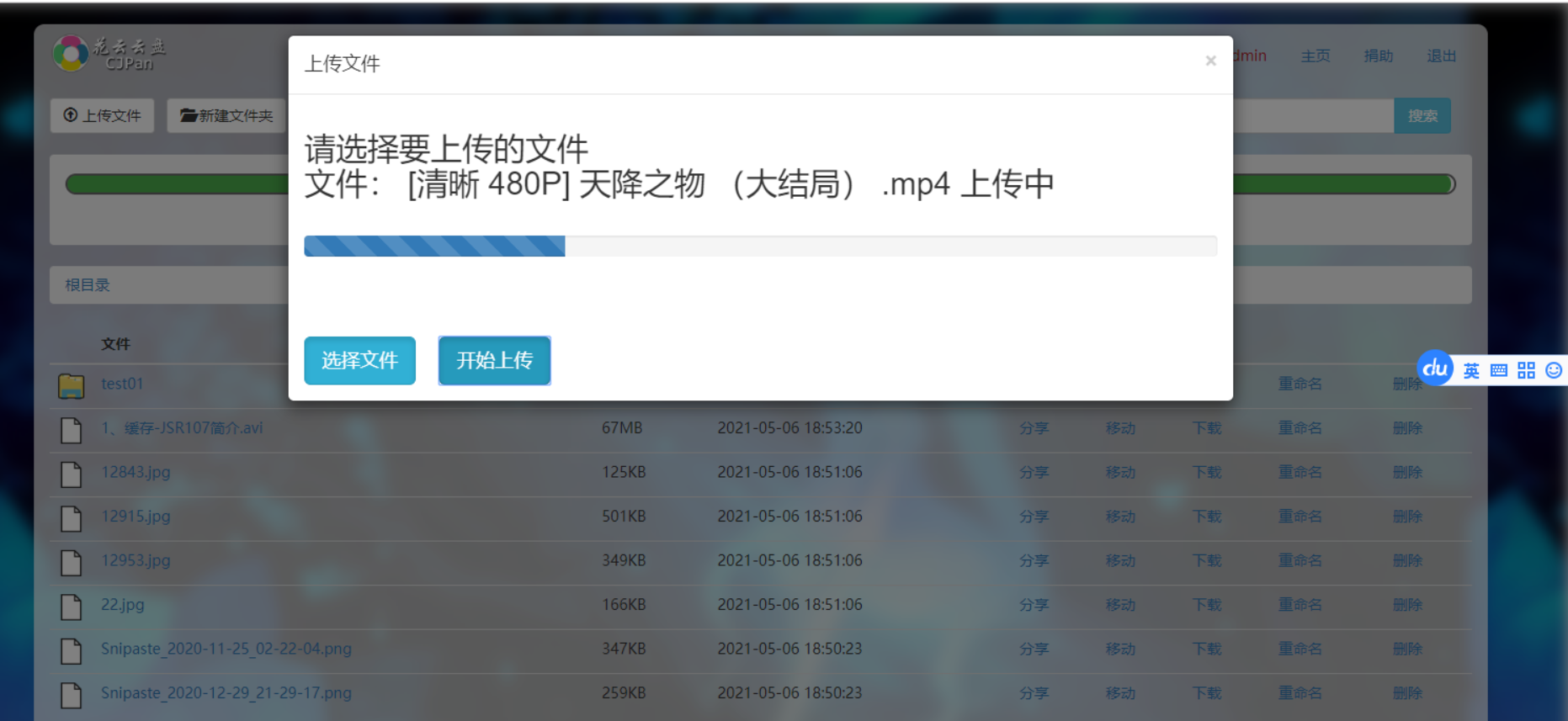
Task: Click file icon for Snipaste_2020-11-25_02-22-04.png
Action: coord(72,651)
